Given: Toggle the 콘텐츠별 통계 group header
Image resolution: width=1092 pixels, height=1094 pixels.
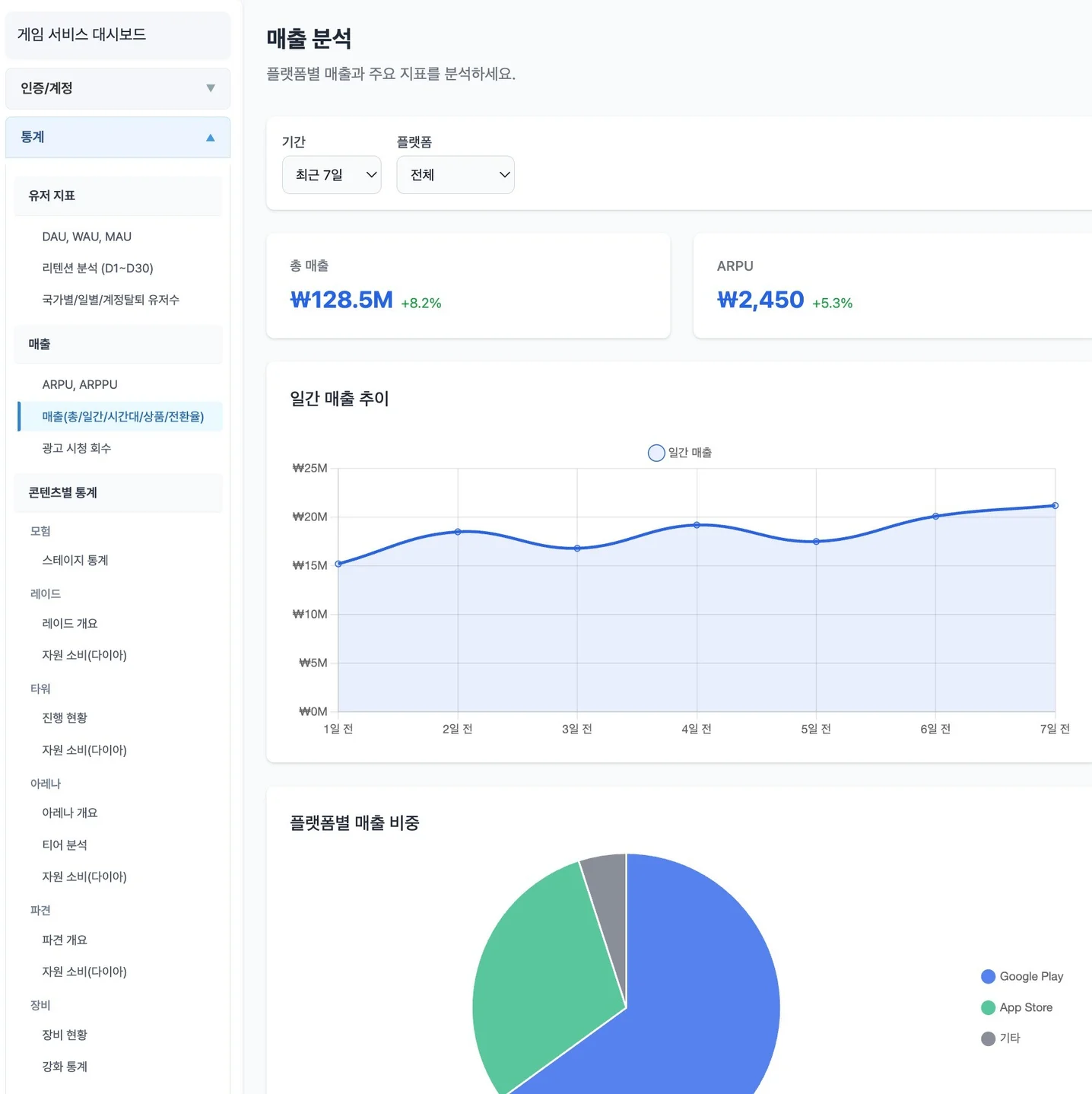Looking at the screenshot, I should pyautogui.click(x=118, y=492).
